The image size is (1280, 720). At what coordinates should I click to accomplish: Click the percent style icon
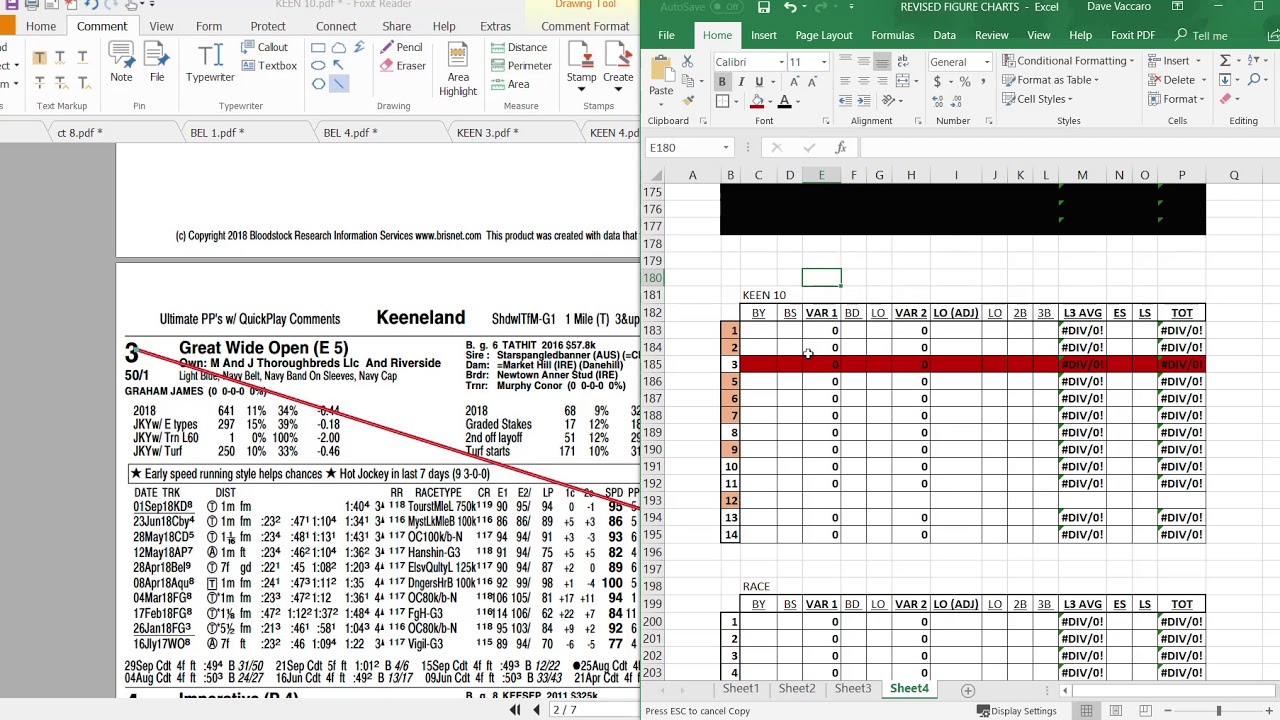(x=964, y=81)
